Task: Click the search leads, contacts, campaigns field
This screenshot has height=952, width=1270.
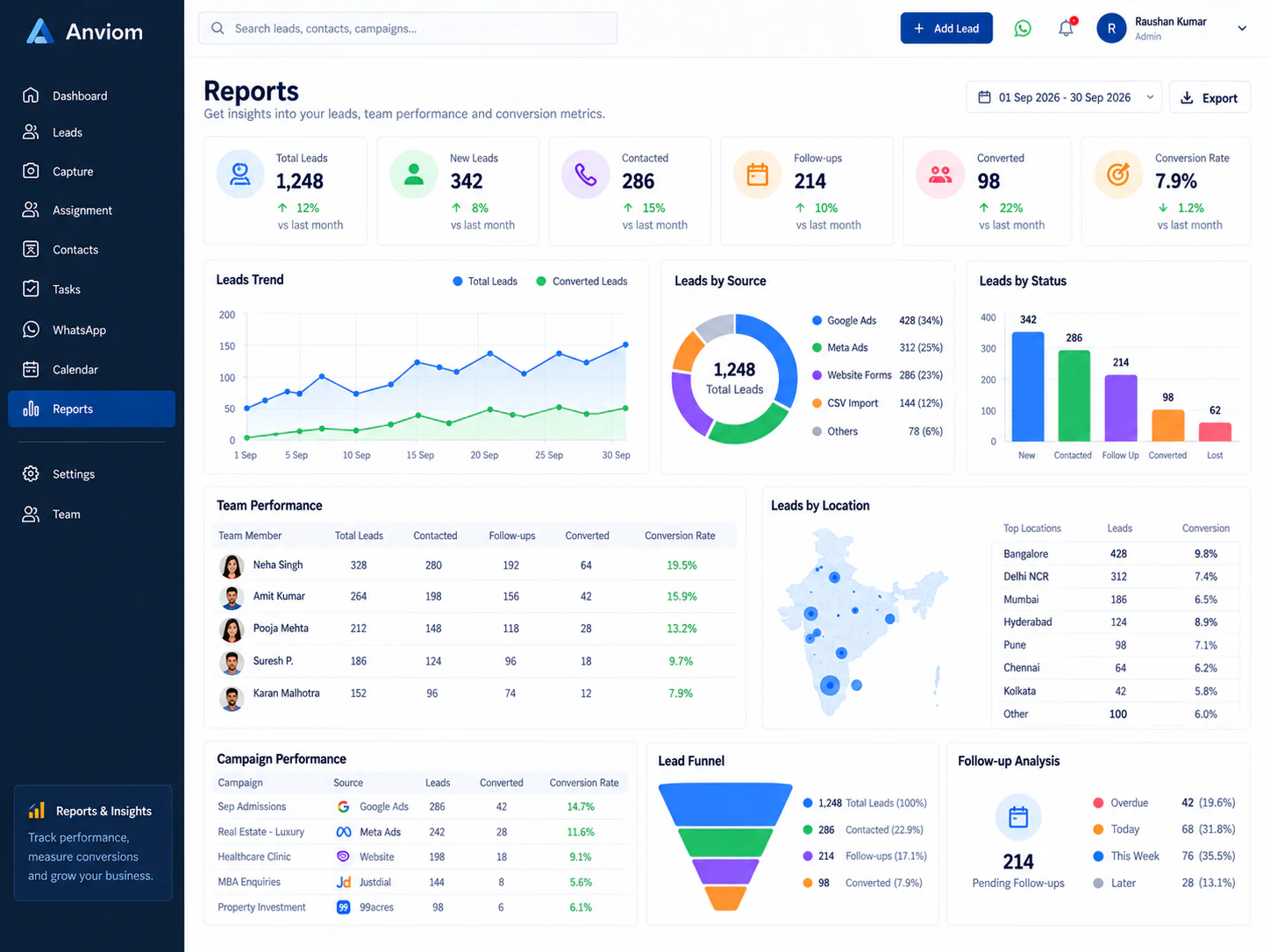Action: [x=408, y=28]
